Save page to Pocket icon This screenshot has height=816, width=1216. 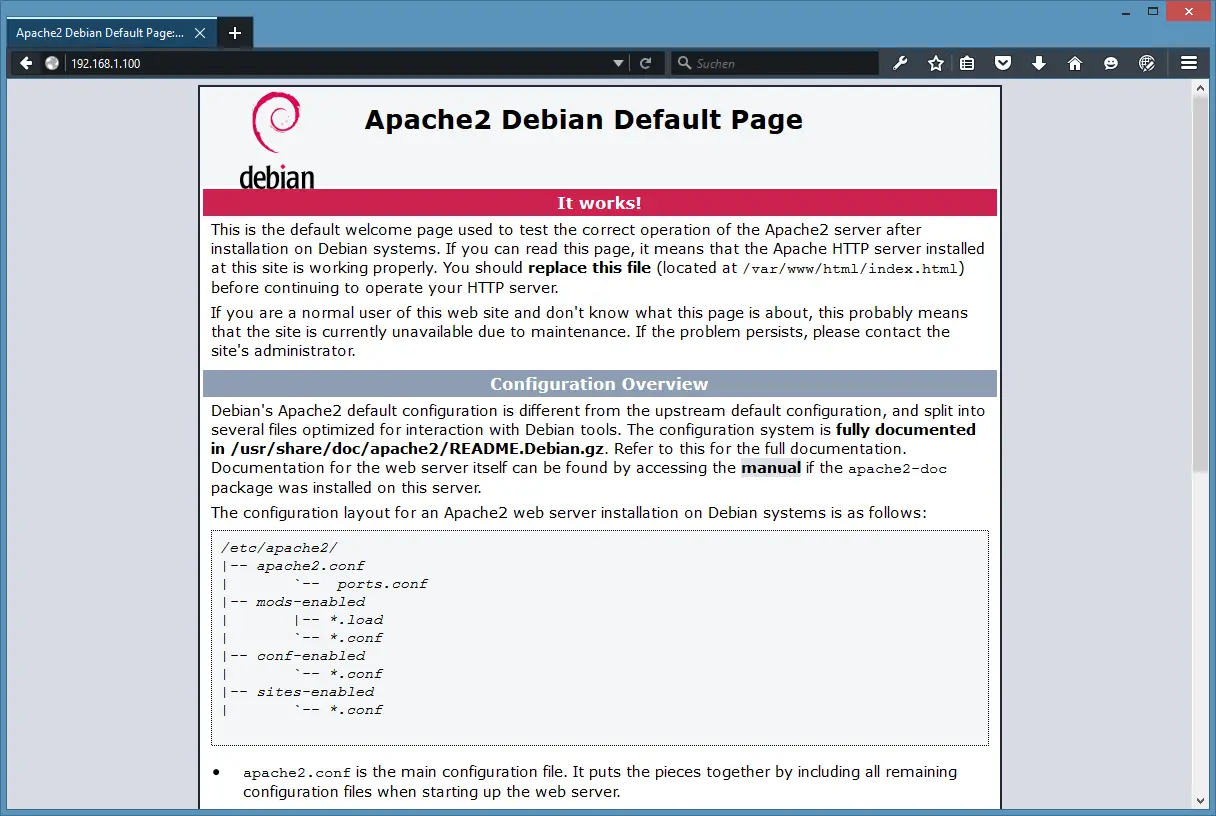coord(1003,63)
